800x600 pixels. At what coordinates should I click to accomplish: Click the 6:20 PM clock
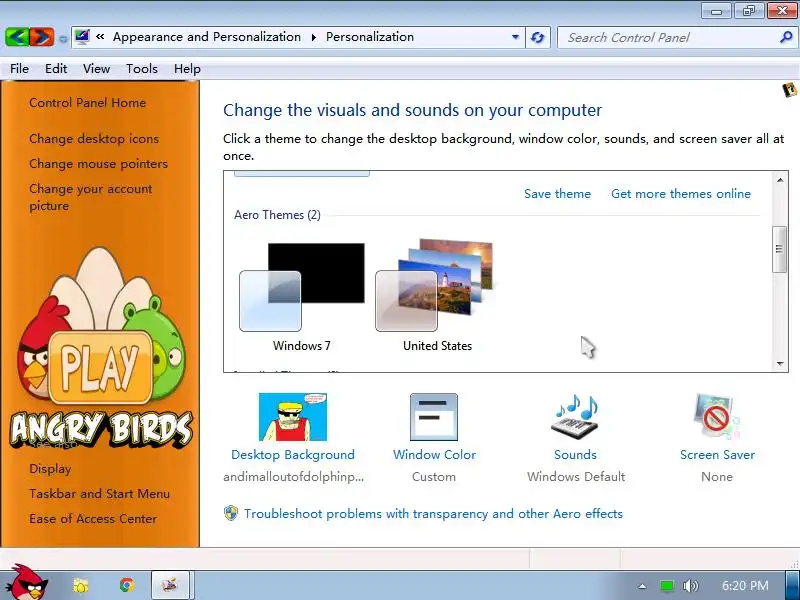click(x=745, y=585)
